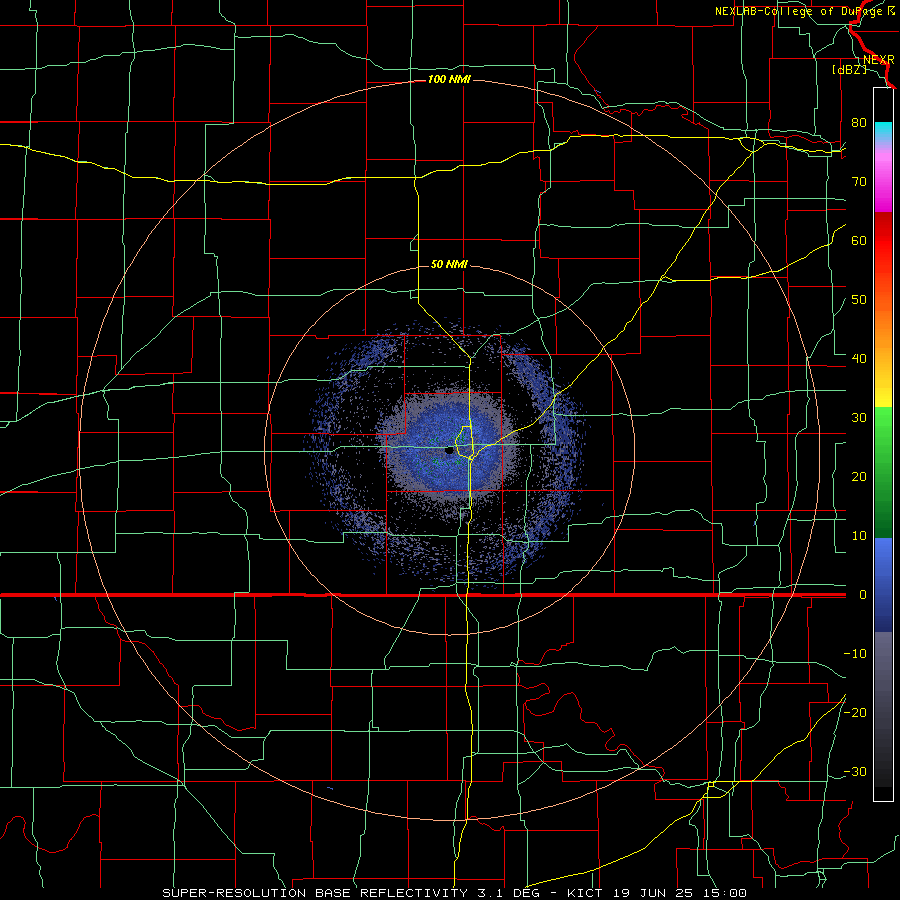This screenshot has width=900, height=900.
Task: Click the Super-Resolution Base Reflectivity caption
Action: (x=454, y=893)
